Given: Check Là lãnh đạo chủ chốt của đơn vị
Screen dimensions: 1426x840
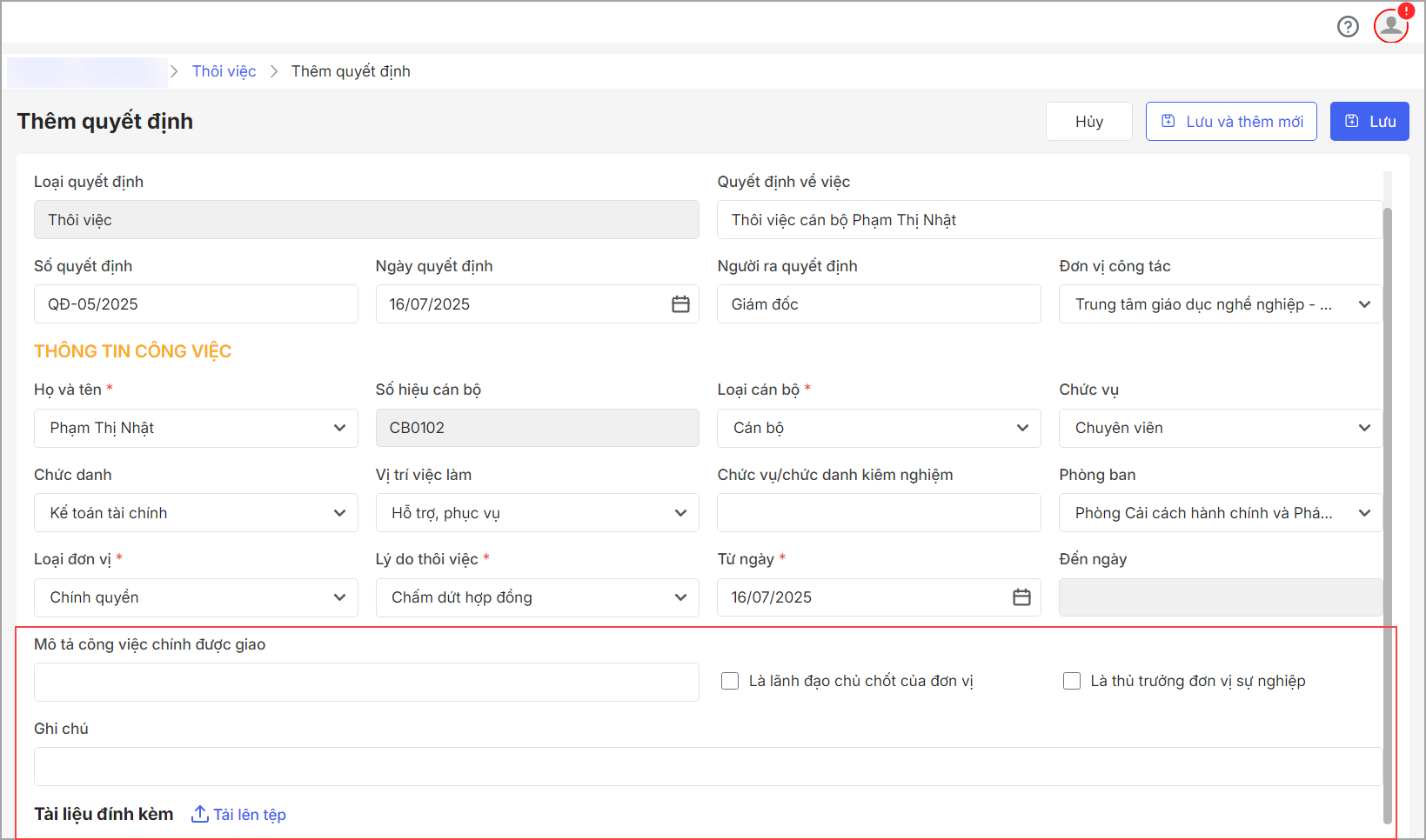Looking at the screenshot, I should (730, 681).
